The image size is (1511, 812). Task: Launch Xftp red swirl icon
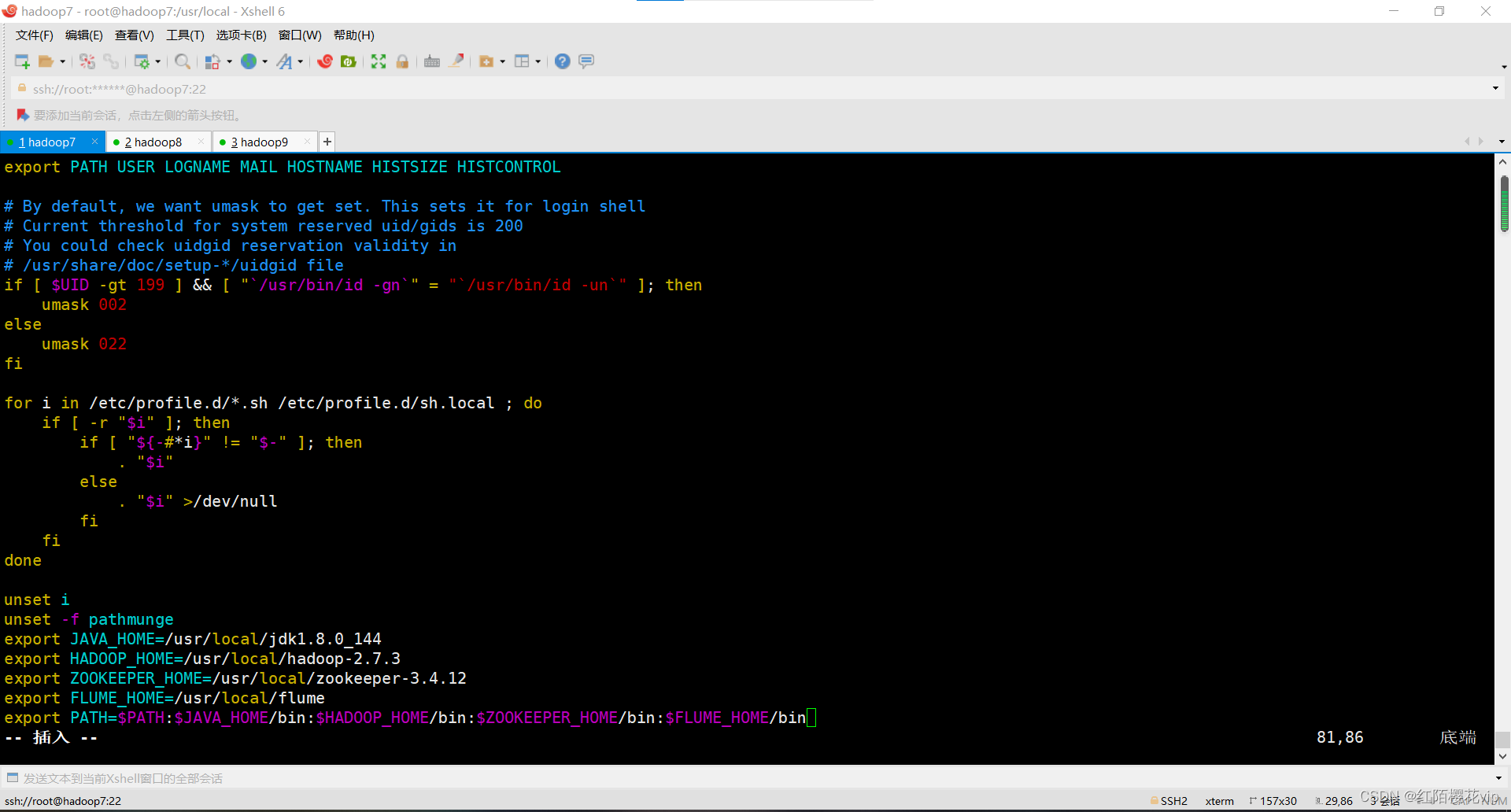tap(325, 61)
